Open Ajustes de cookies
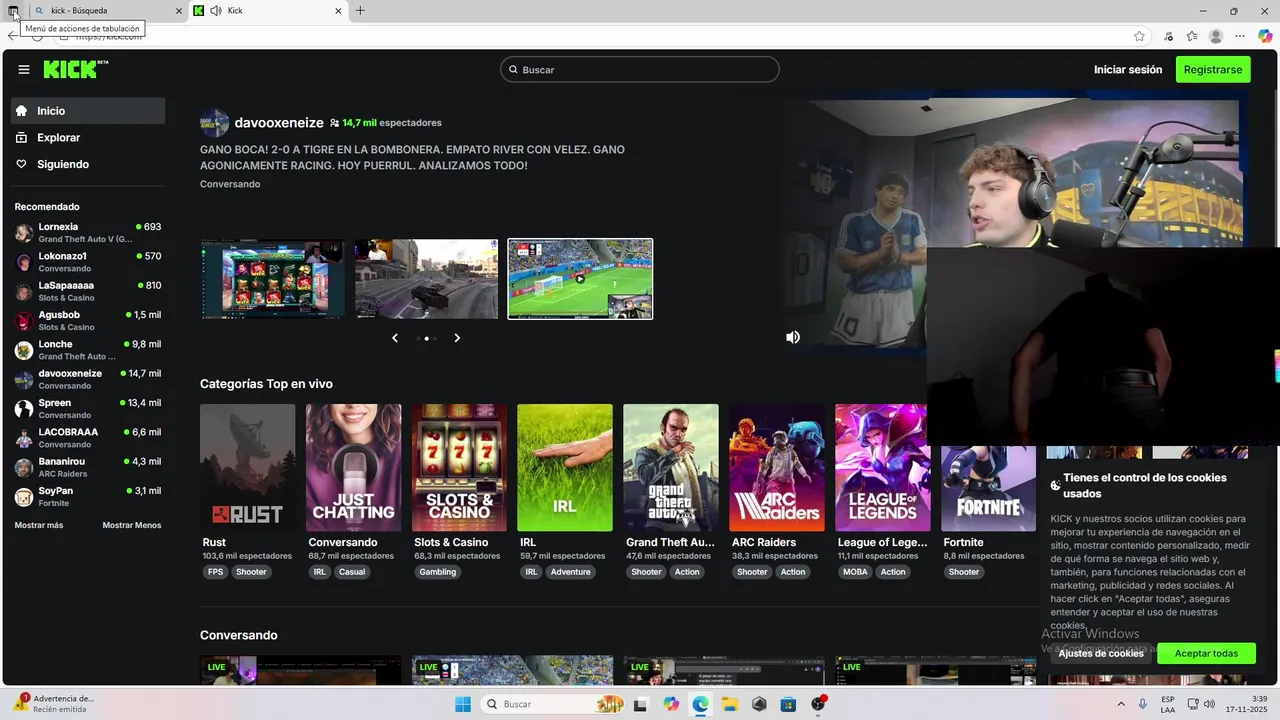The width and height of the screenshot is (1280, 720). tap(1100, 653)
